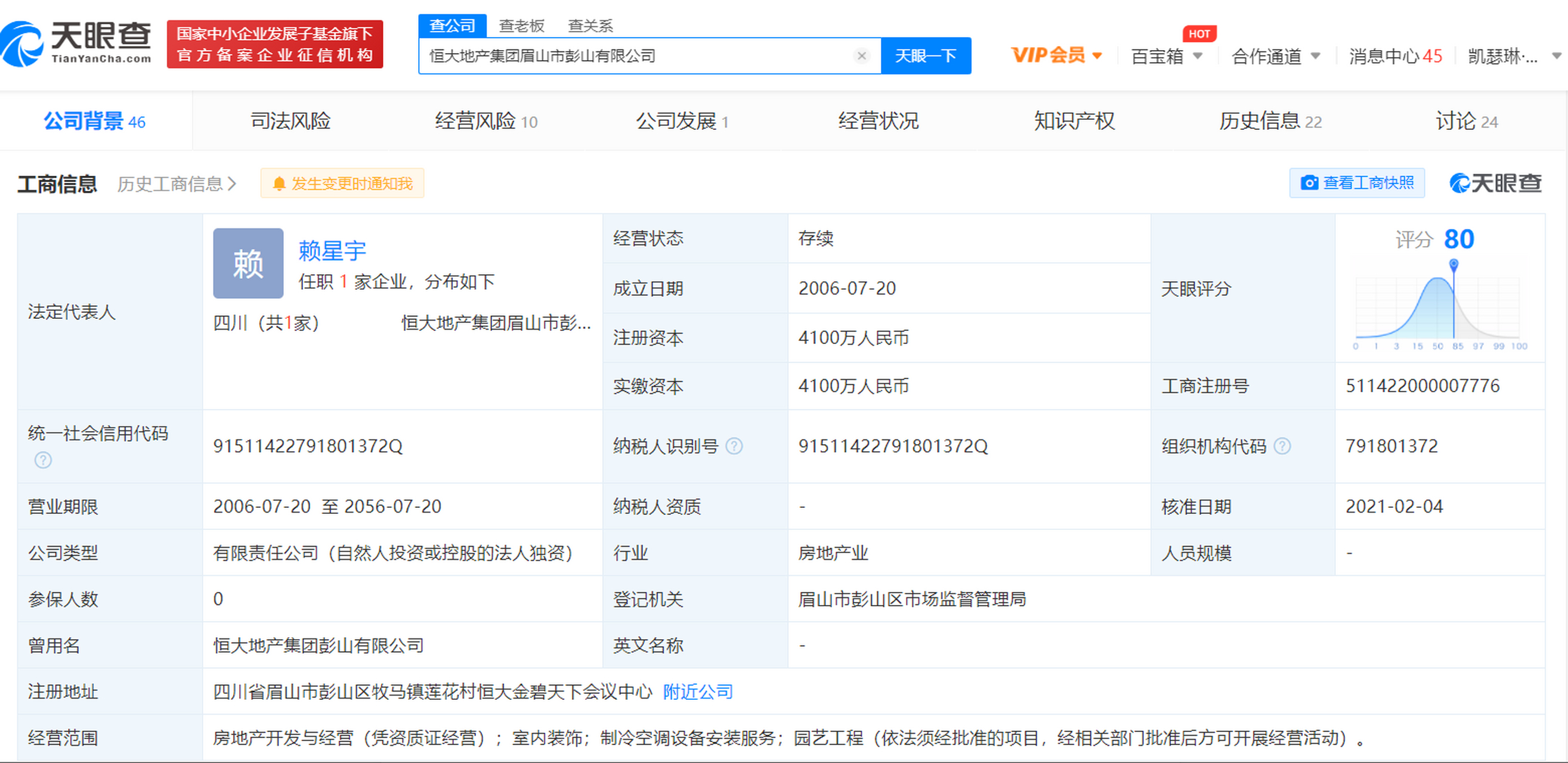Click the 天眼一下 search button
This screenshot has height=763, width=1568.
pyautogui.click(x=926, y=55)
